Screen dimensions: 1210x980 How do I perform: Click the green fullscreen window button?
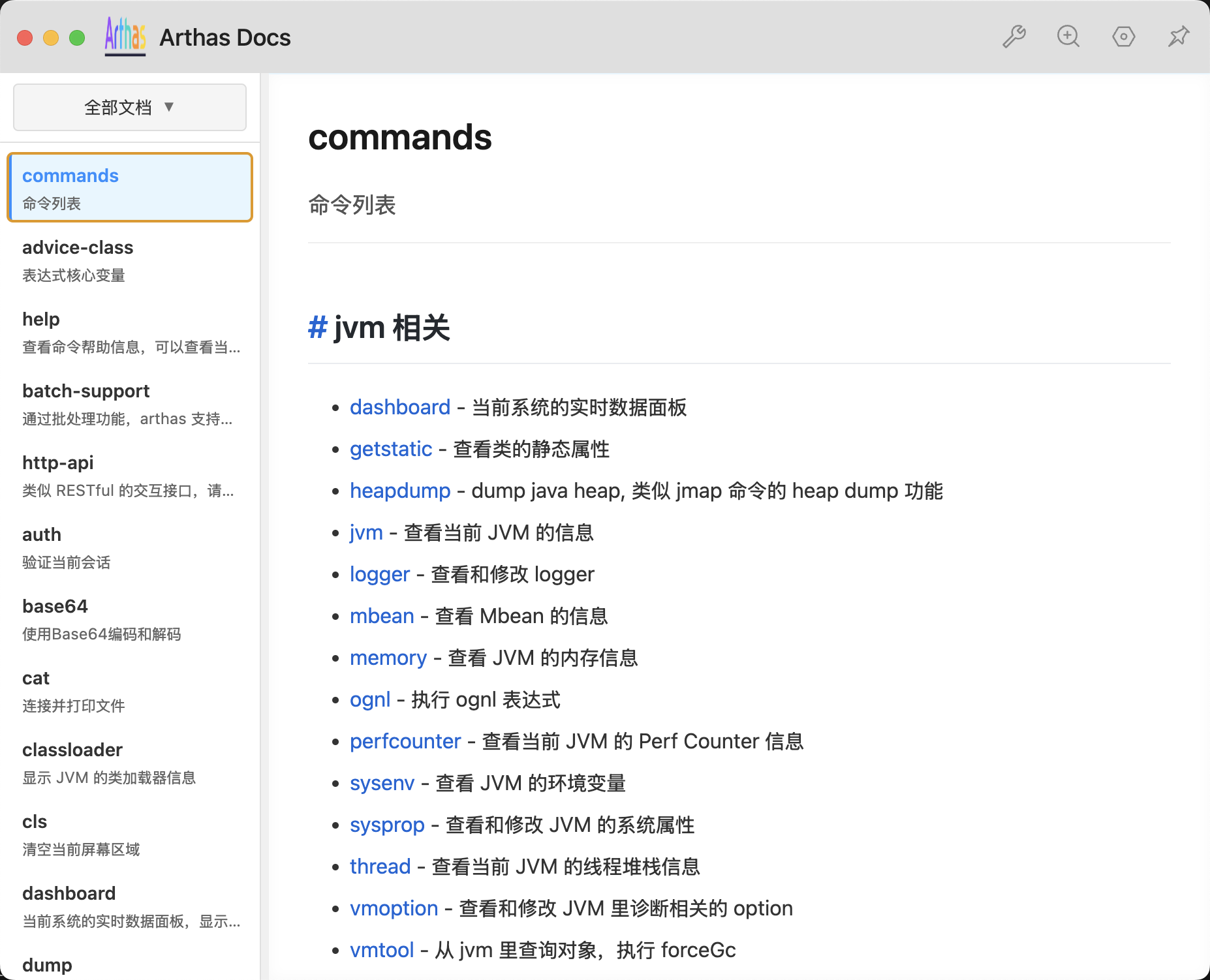[x=77, y=38]
